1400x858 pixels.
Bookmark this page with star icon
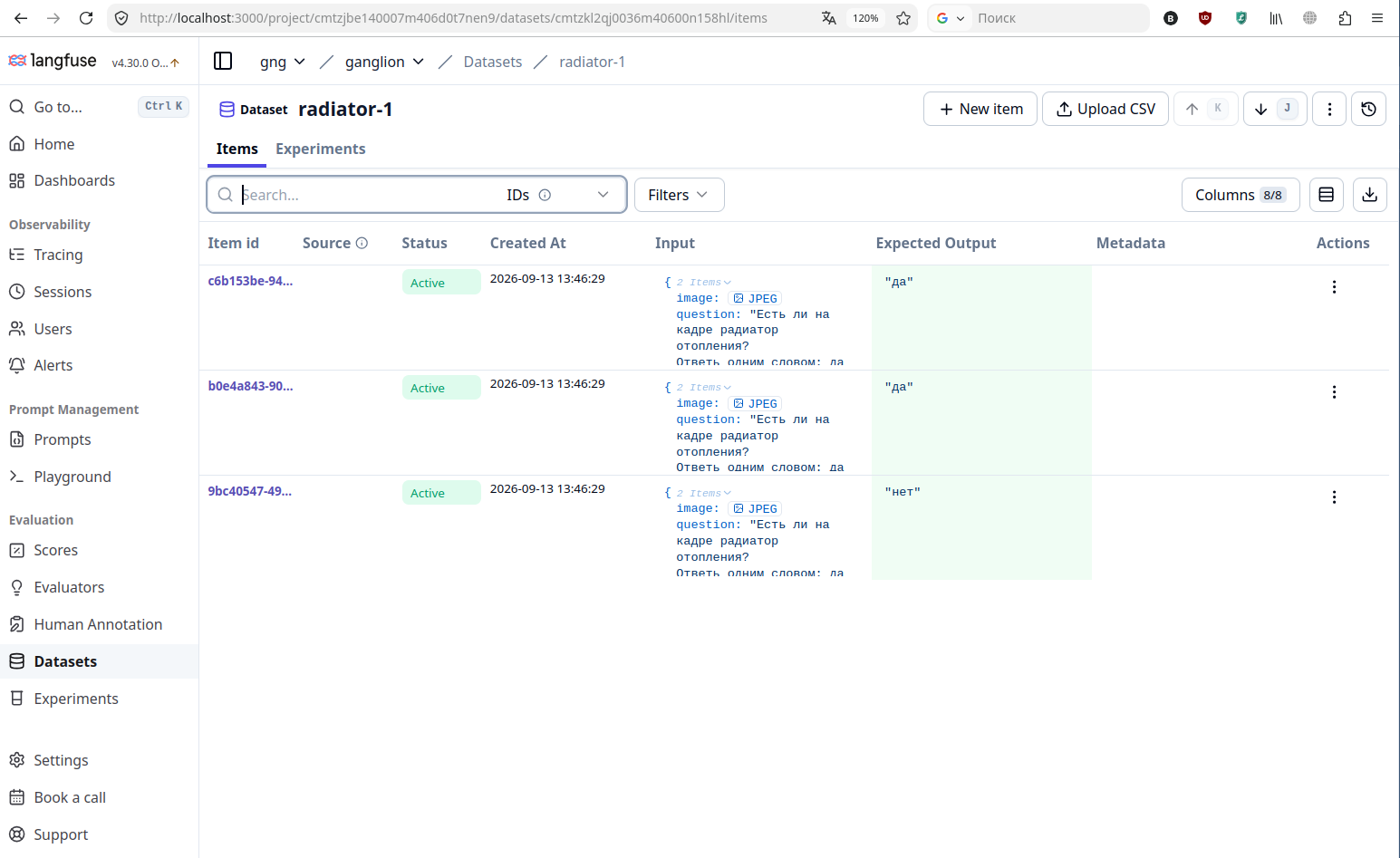(903, 18)
